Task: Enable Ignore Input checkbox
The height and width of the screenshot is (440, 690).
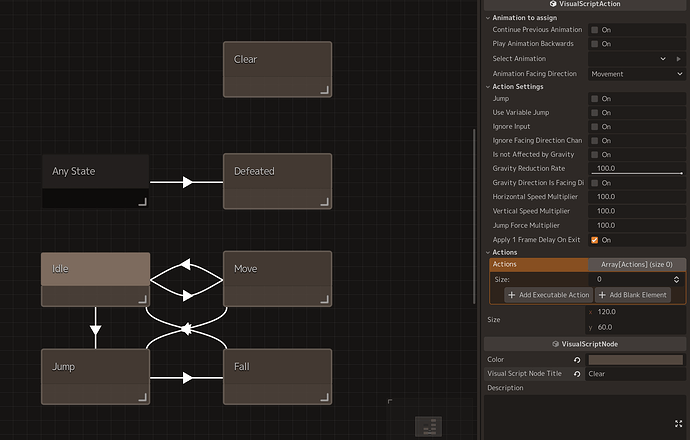Action: tap(595, 127)
